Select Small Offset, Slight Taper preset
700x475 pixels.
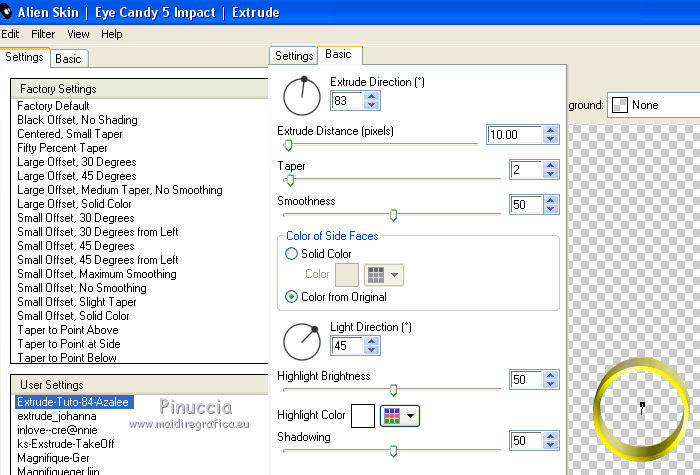coord(77,302)
